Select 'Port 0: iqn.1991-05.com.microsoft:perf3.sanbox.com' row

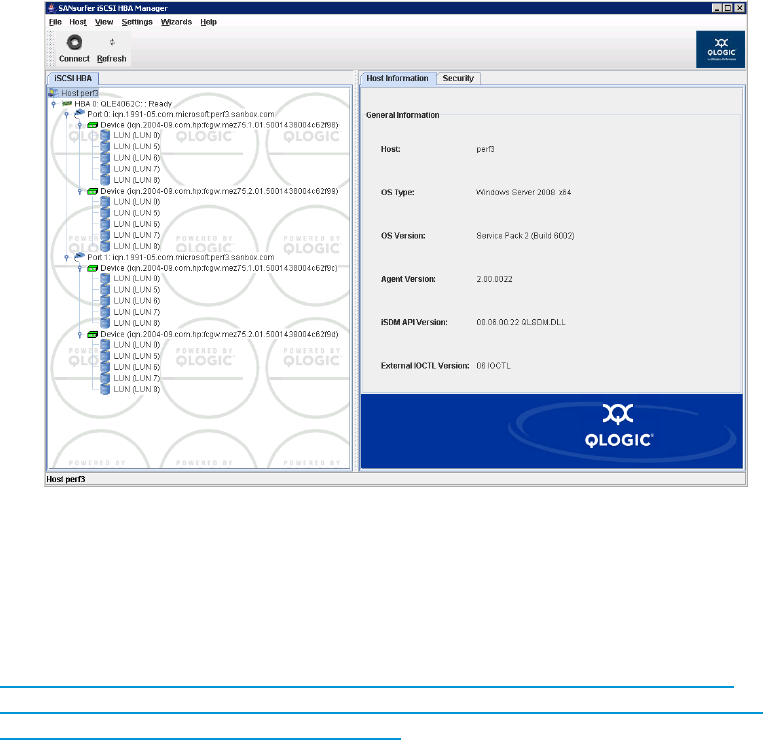coord(181,114)
